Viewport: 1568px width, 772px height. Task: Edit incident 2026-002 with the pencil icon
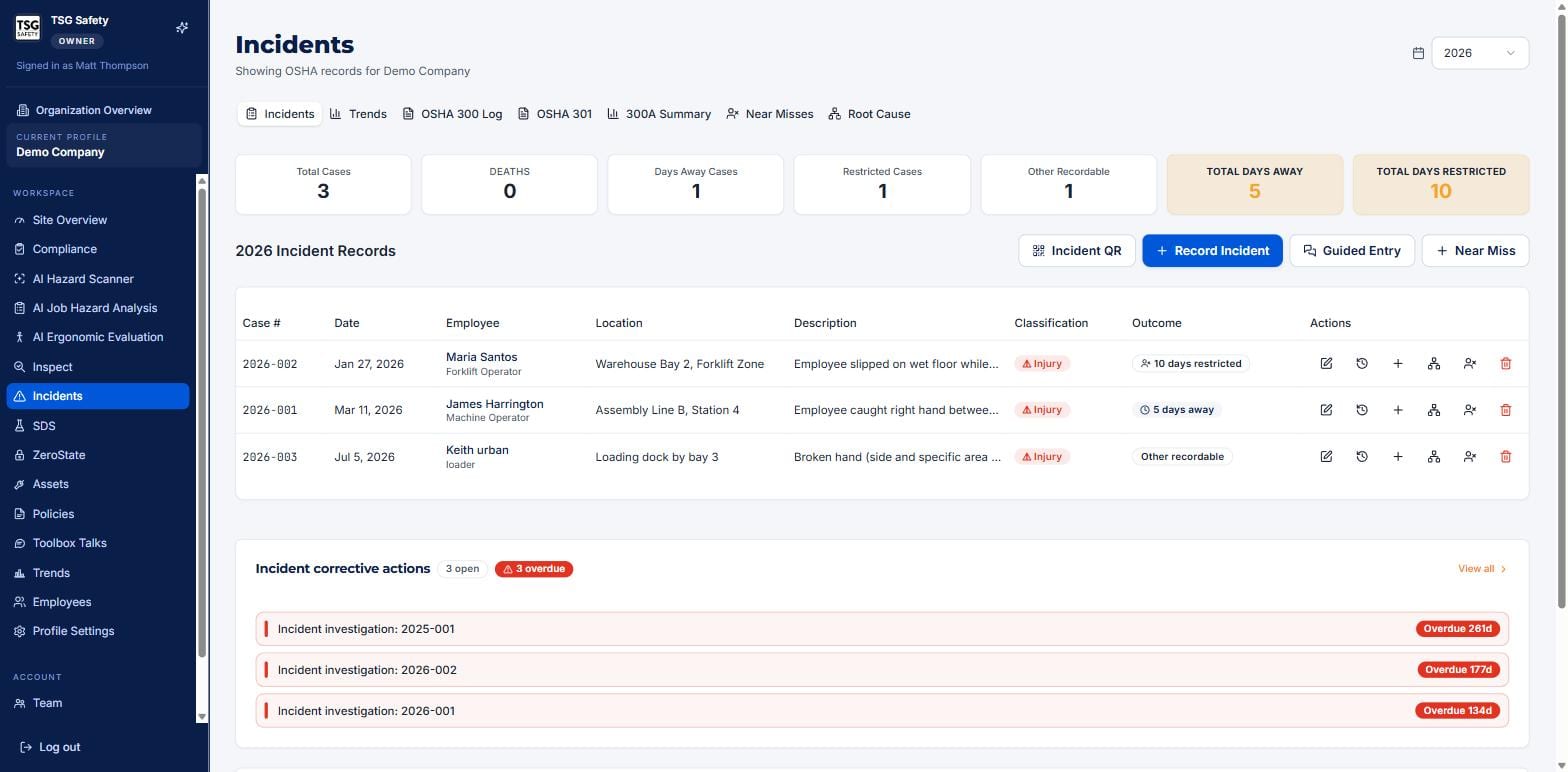(1326, 364)
